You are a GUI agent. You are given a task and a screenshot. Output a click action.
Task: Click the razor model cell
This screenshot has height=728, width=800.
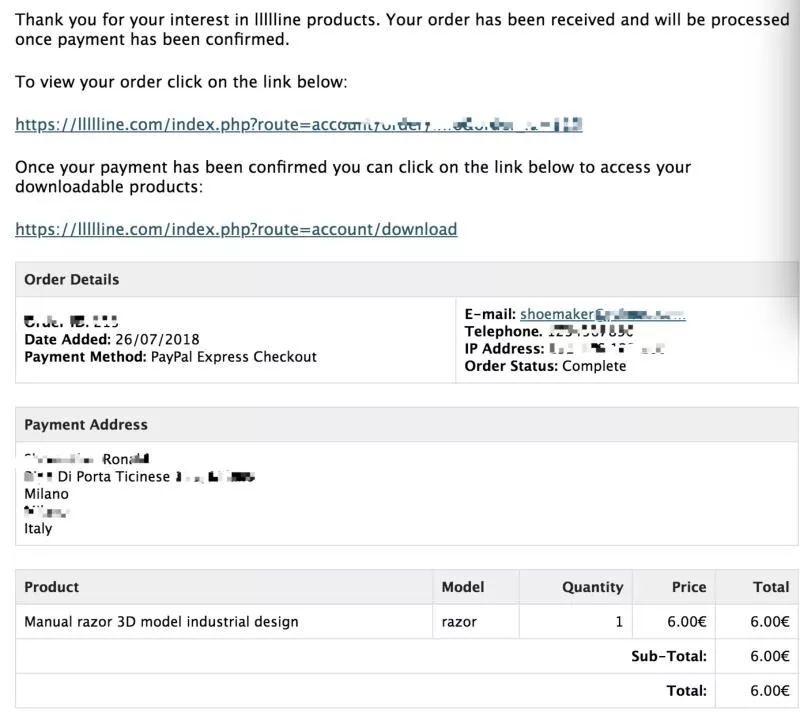[x=459, y=621]
